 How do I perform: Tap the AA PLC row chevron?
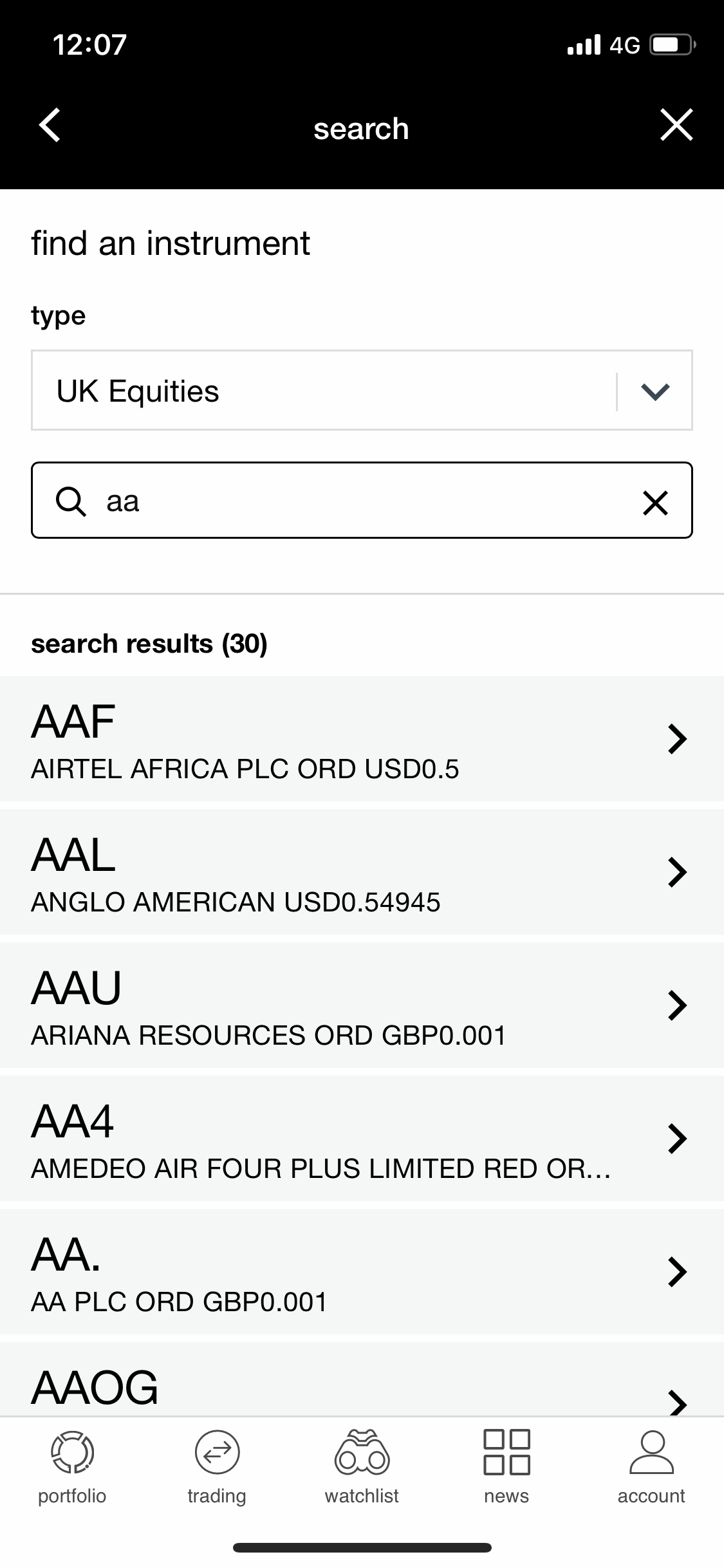677,1272
